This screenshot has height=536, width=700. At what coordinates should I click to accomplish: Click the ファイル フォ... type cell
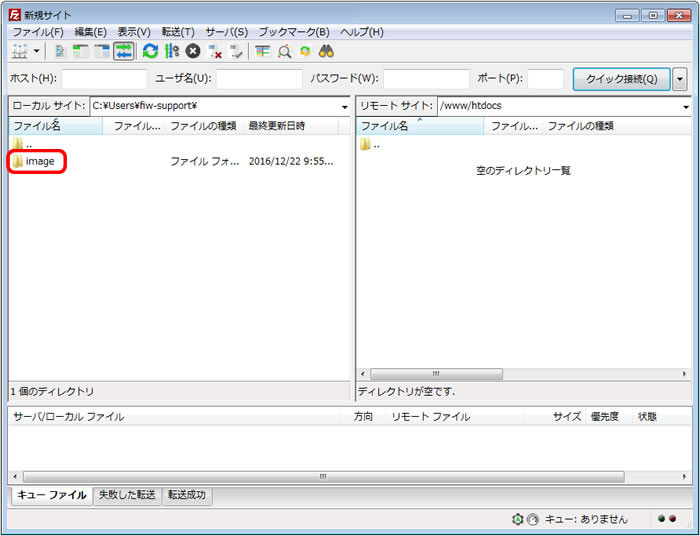[204, 161]
